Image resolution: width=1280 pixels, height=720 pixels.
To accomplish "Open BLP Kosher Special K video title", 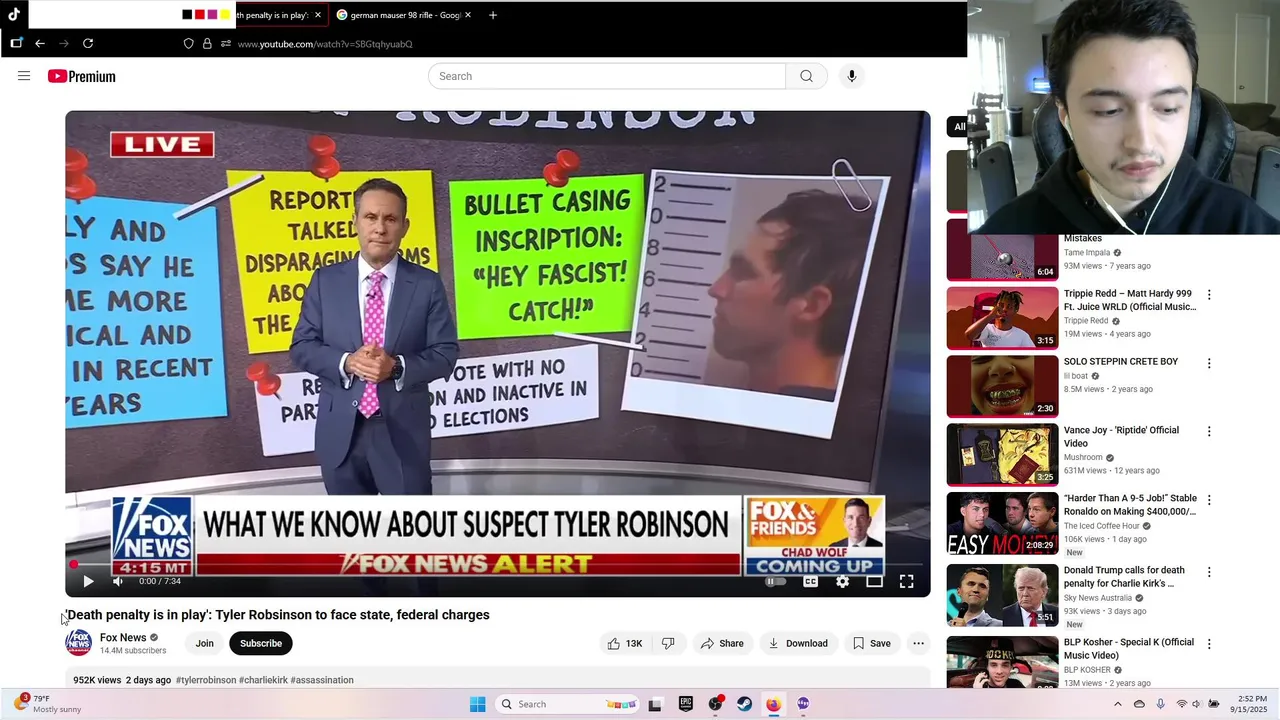I will click(1129, 649).
